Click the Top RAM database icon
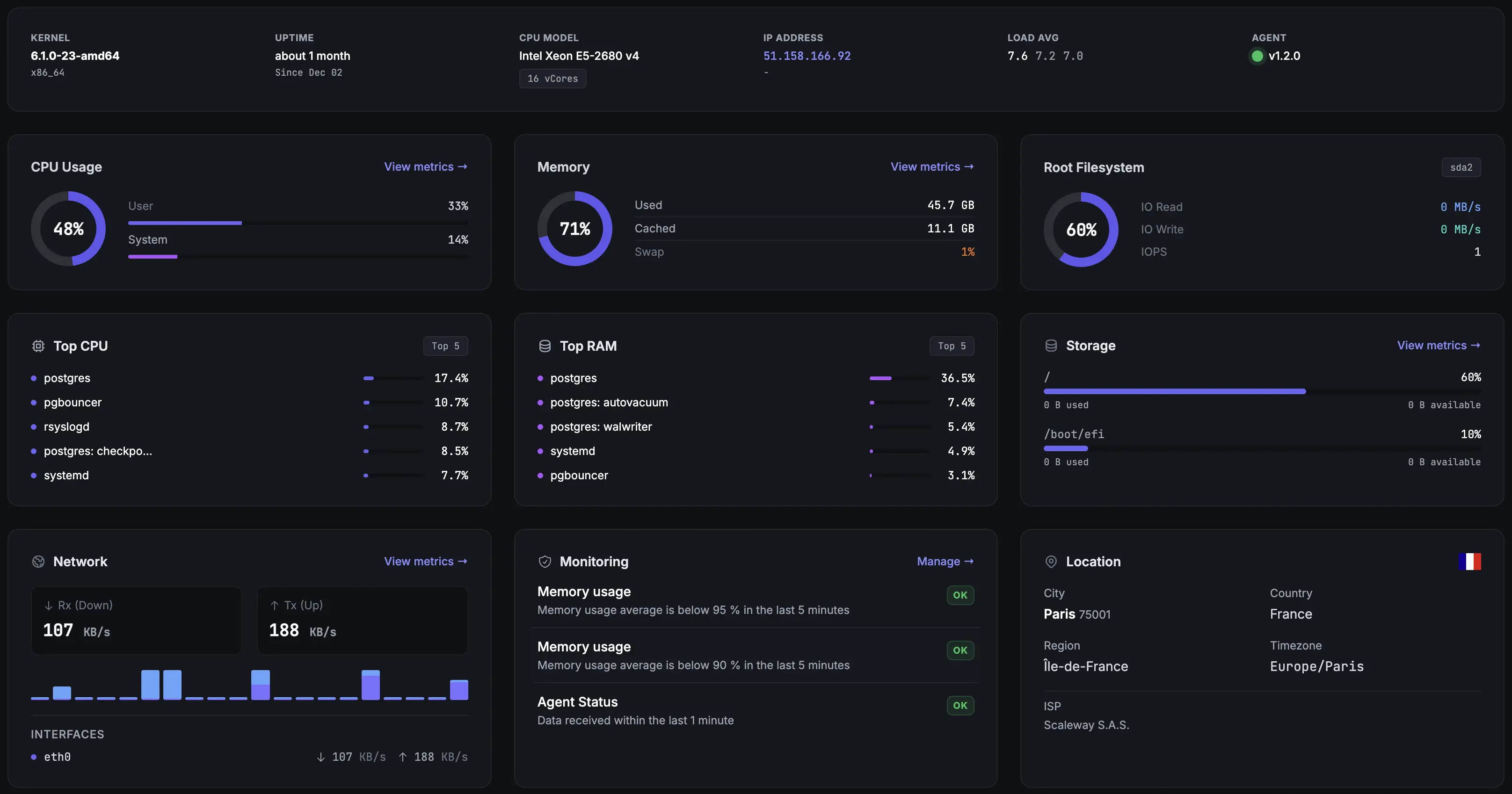The image size is (1512, 794). [x=545, y=346]
